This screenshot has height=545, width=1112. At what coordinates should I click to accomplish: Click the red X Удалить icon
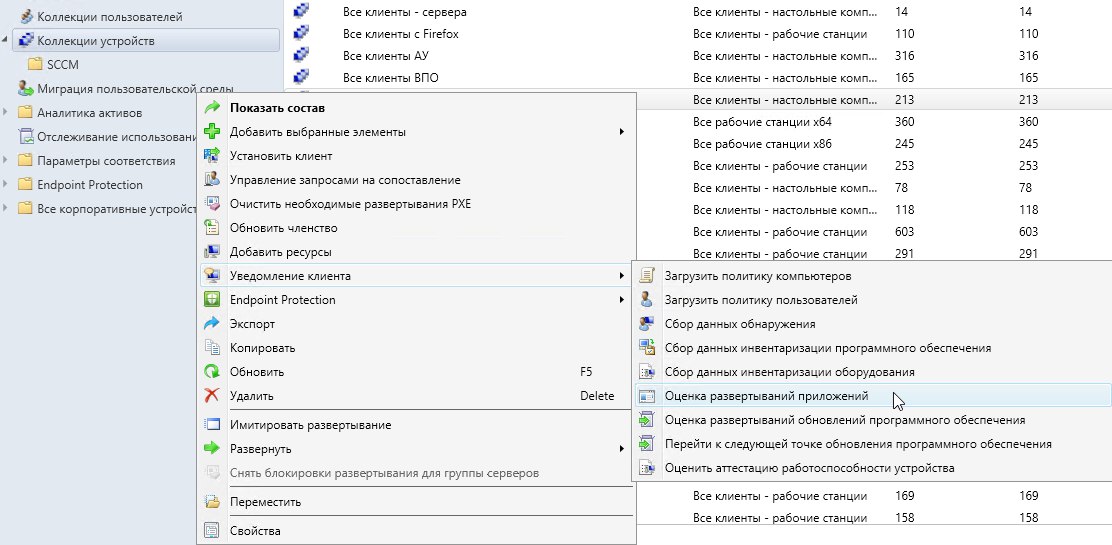[212, 396]
